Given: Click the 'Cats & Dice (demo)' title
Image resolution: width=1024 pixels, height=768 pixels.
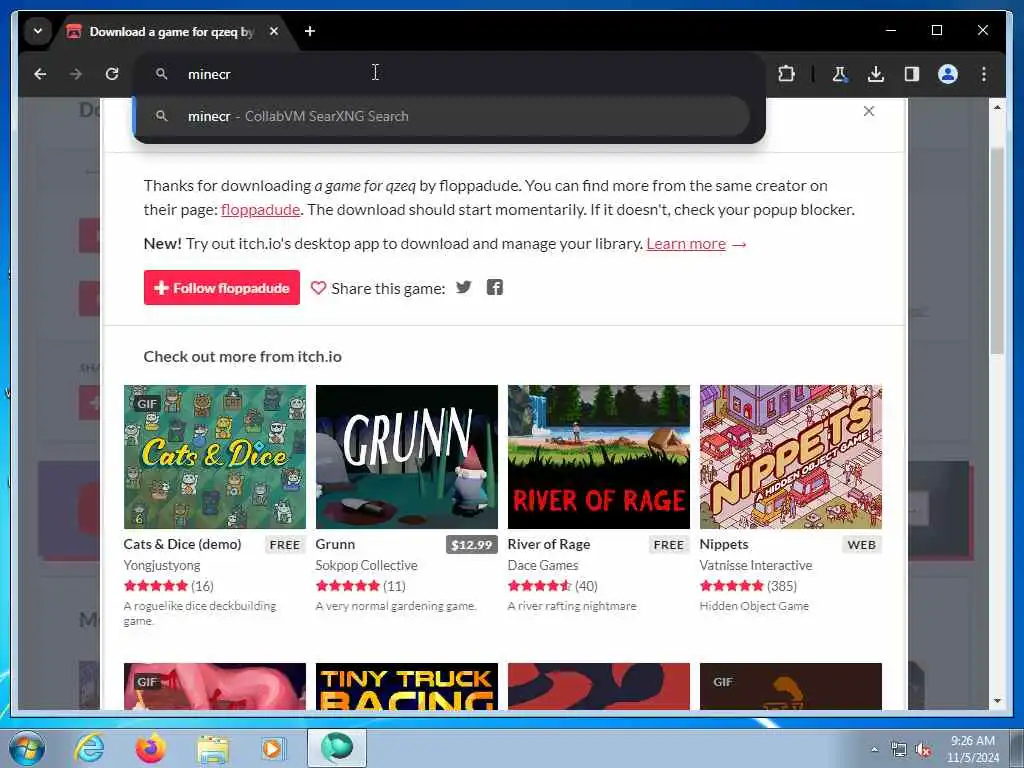Looking at the screenshot, I should (182, 544).
